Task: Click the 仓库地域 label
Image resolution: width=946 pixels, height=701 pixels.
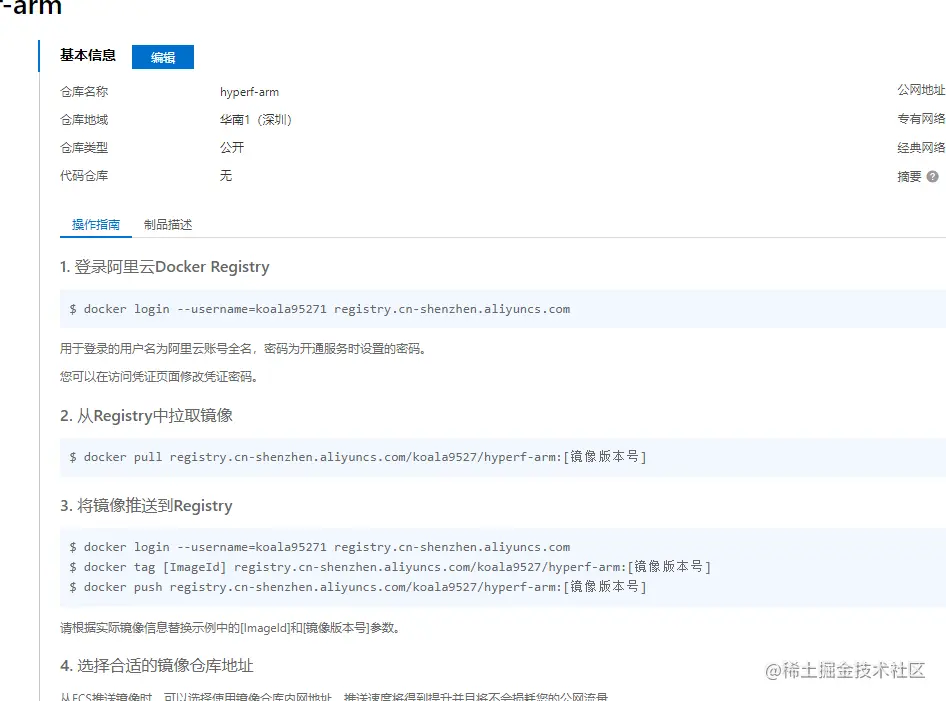Action: [84, 119]
